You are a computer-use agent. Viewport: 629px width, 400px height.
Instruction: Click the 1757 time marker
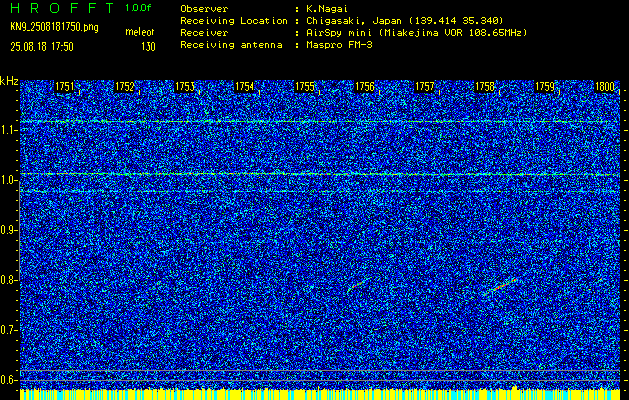pyautogui.click(x=424, y=87)
